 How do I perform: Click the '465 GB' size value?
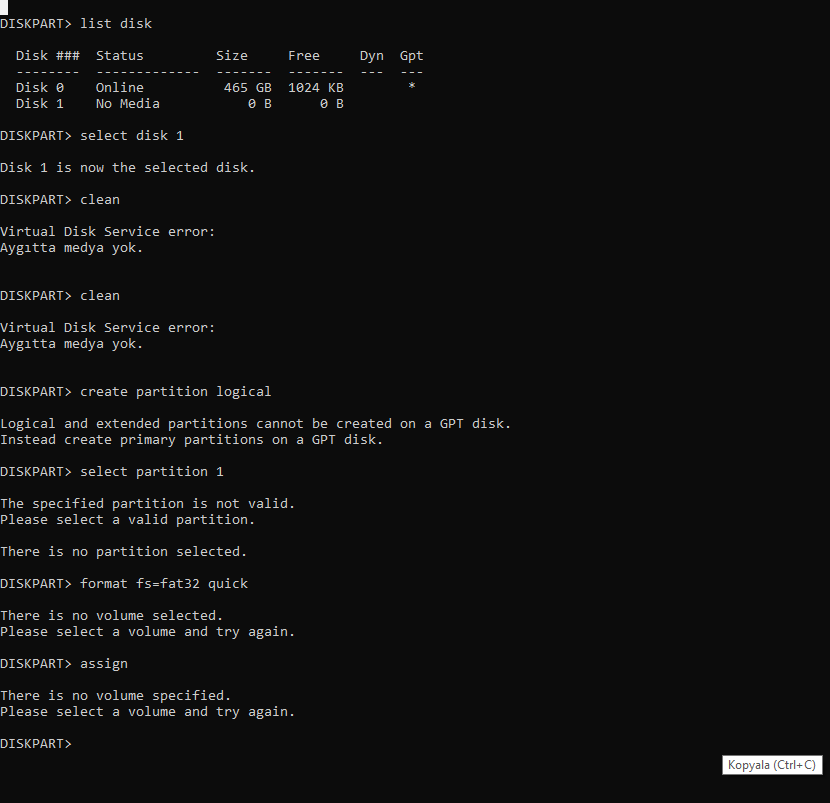[248, 87]
